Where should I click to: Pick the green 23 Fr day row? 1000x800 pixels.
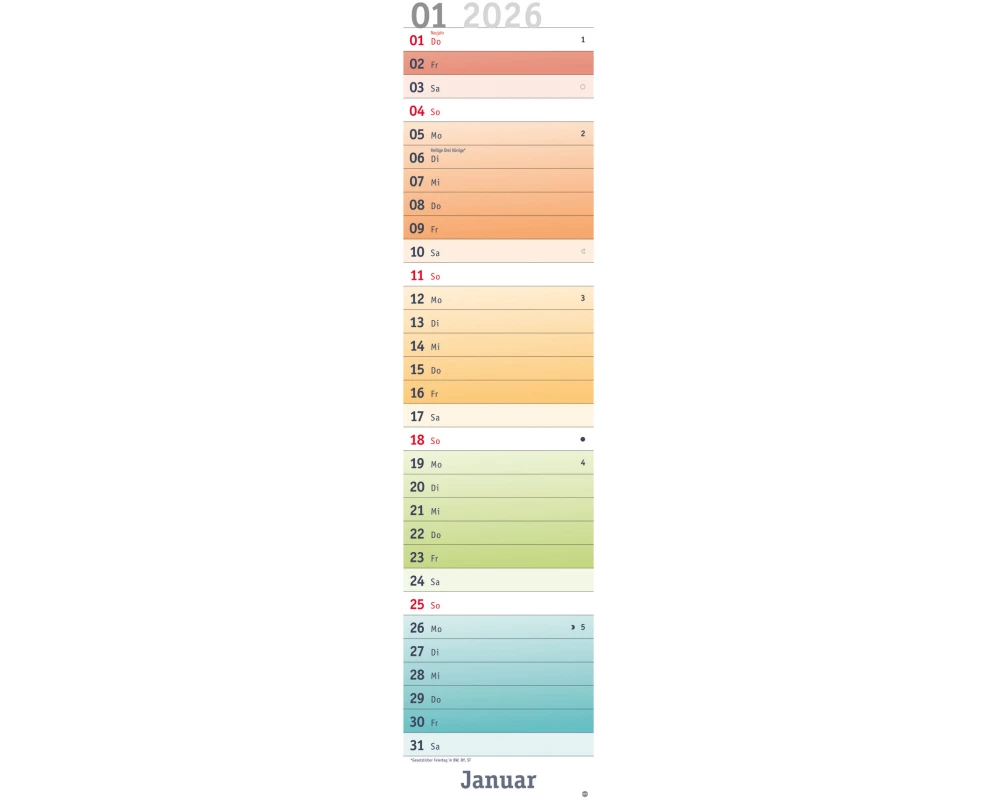498,557
